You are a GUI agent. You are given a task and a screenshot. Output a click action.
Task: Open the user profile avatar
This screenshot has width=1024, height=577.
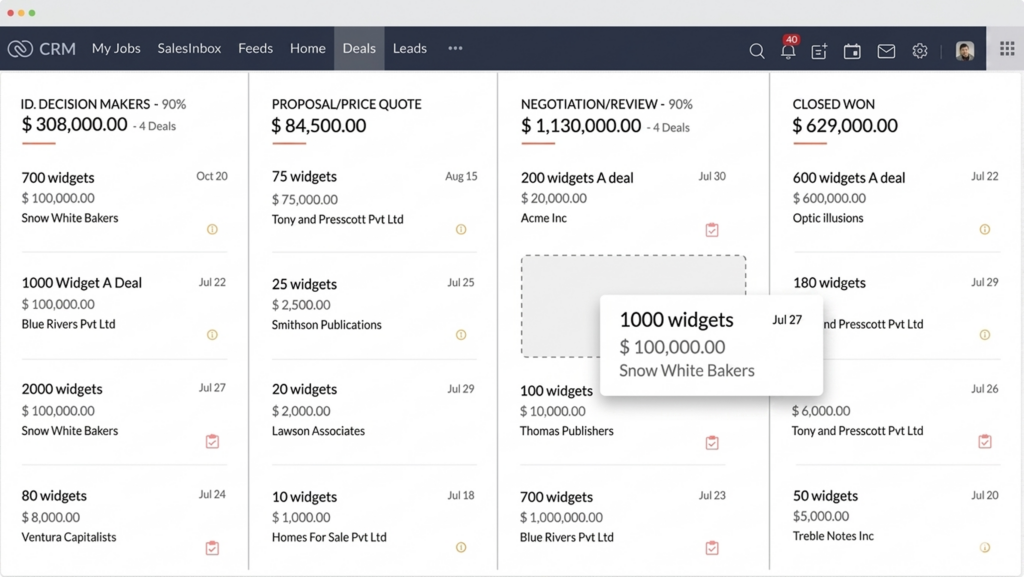pyautogui.click(x=965, y=50)
